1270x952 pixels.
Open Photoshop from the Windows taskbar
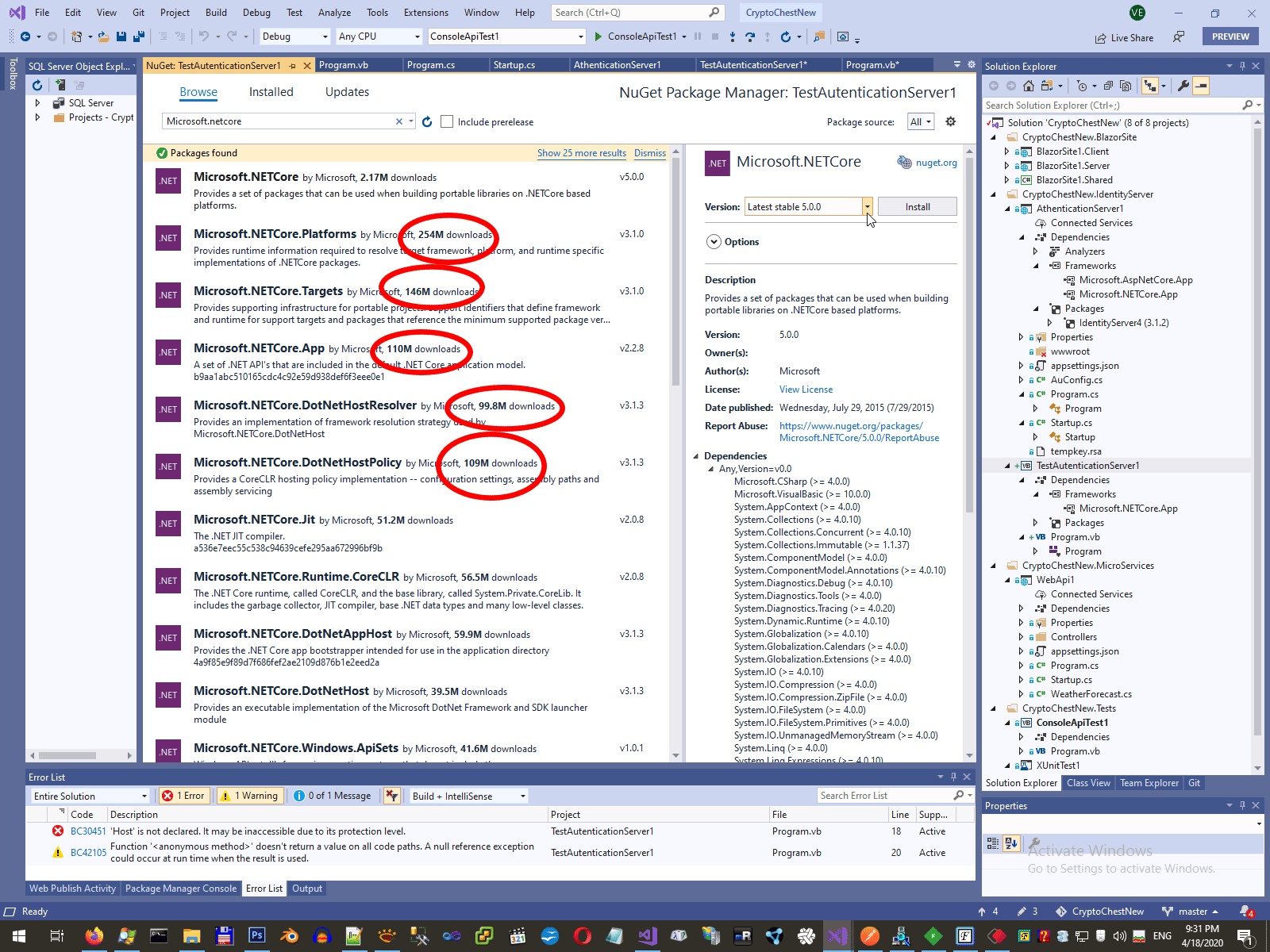coord(256,936)
